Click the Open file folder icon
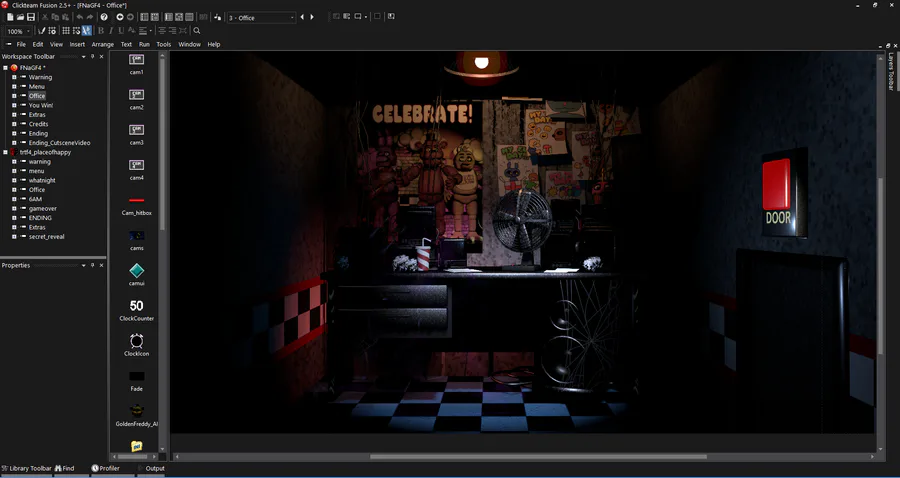Screen dimensions: 900x478 [20, 17]
